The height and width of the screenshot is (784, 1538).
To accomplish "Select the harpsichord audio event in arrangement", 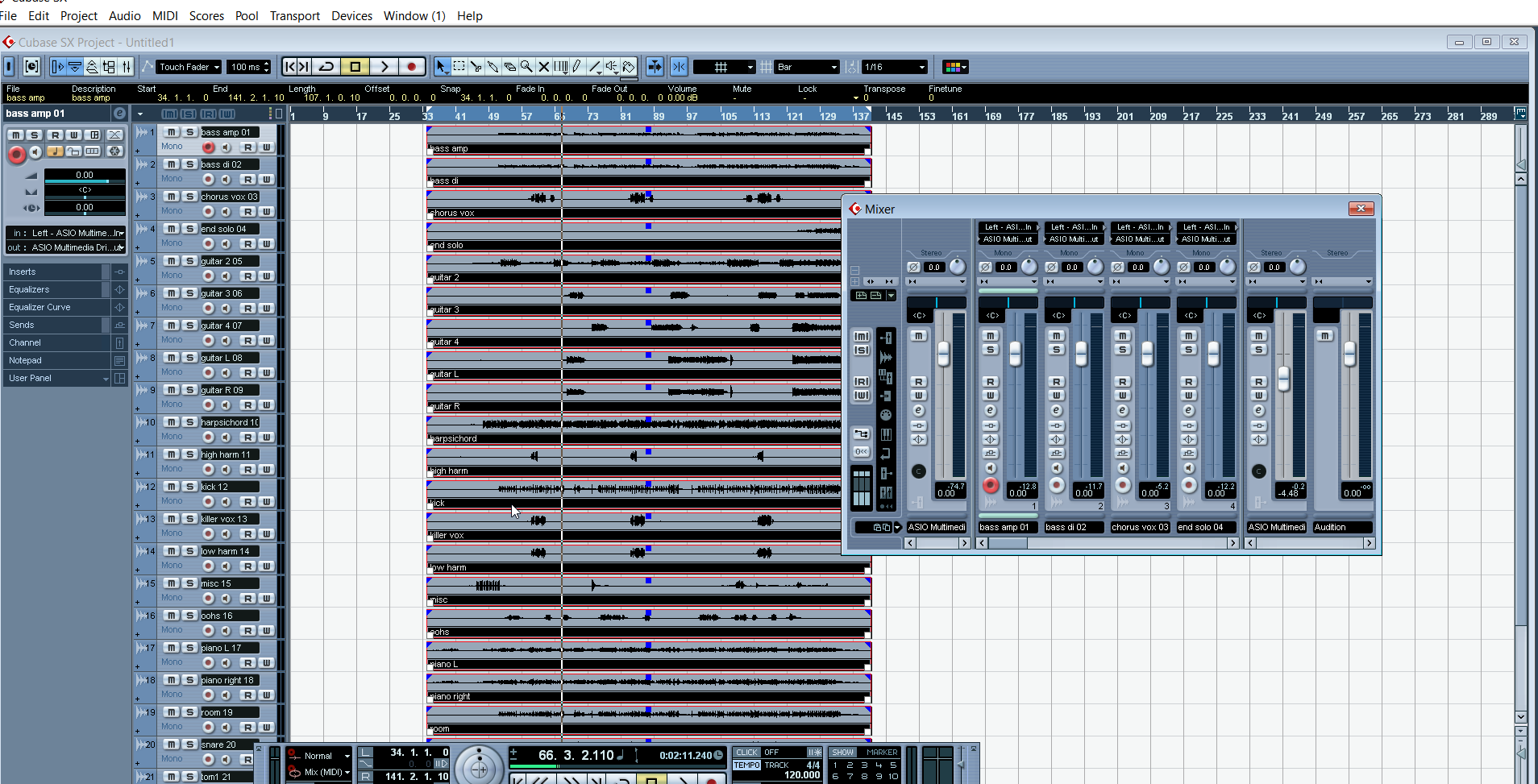I will tap(649, 430).
